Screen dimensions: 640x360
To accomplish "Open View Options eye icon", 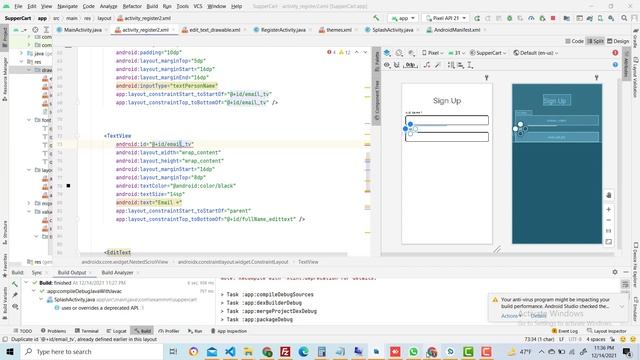I will click(x=387, y=65).
